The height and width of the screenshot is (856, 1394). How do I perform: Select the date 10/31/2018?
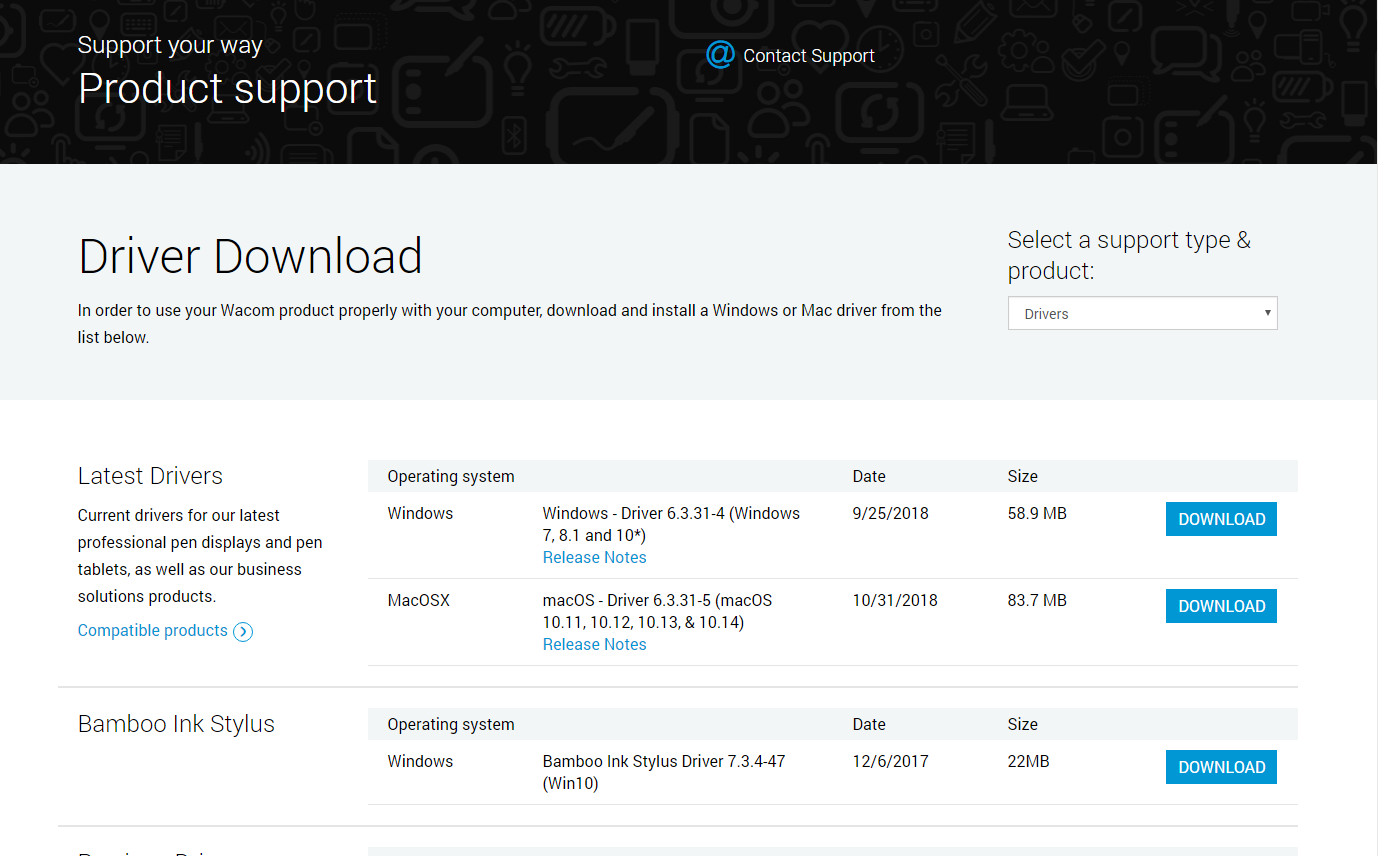(x=895, y=600)
